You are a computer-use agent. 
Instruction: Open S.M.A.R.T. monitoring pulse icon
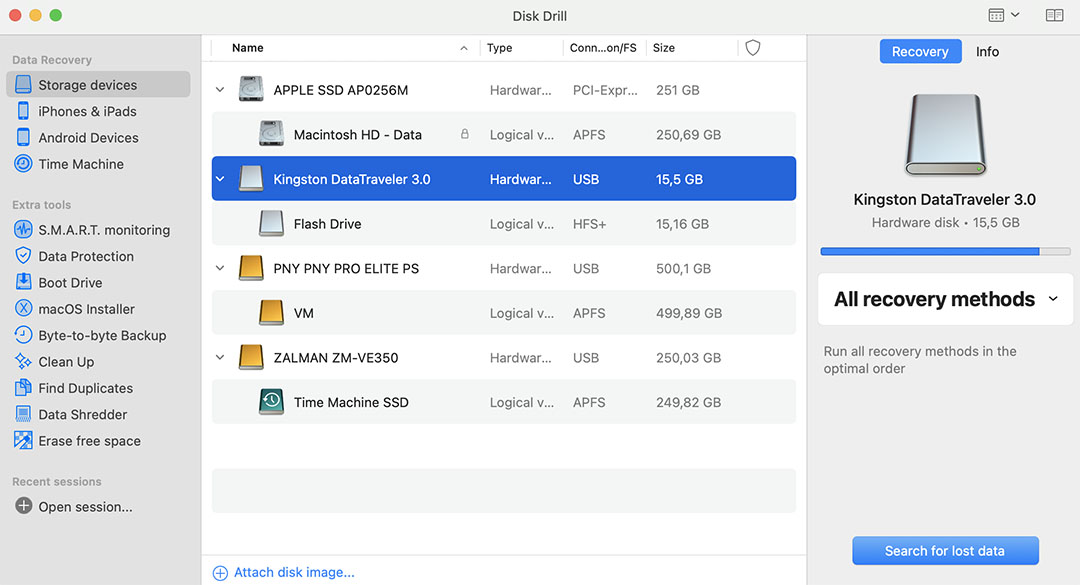(23, 229)
